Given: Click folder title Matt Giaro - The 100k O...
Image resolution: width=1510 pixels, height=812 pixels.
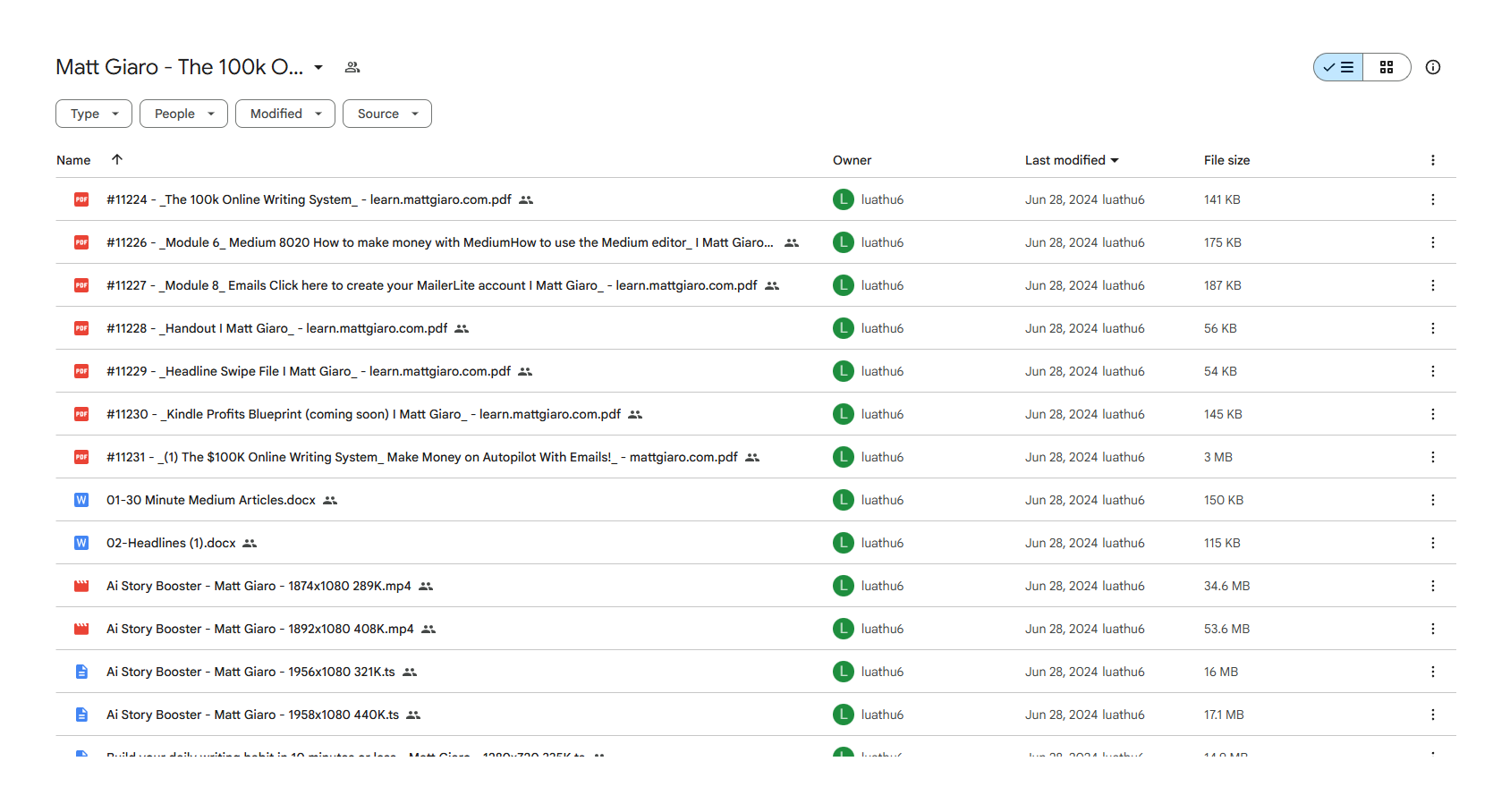Looking at the screenshot, I should click(x=179, y=67).
